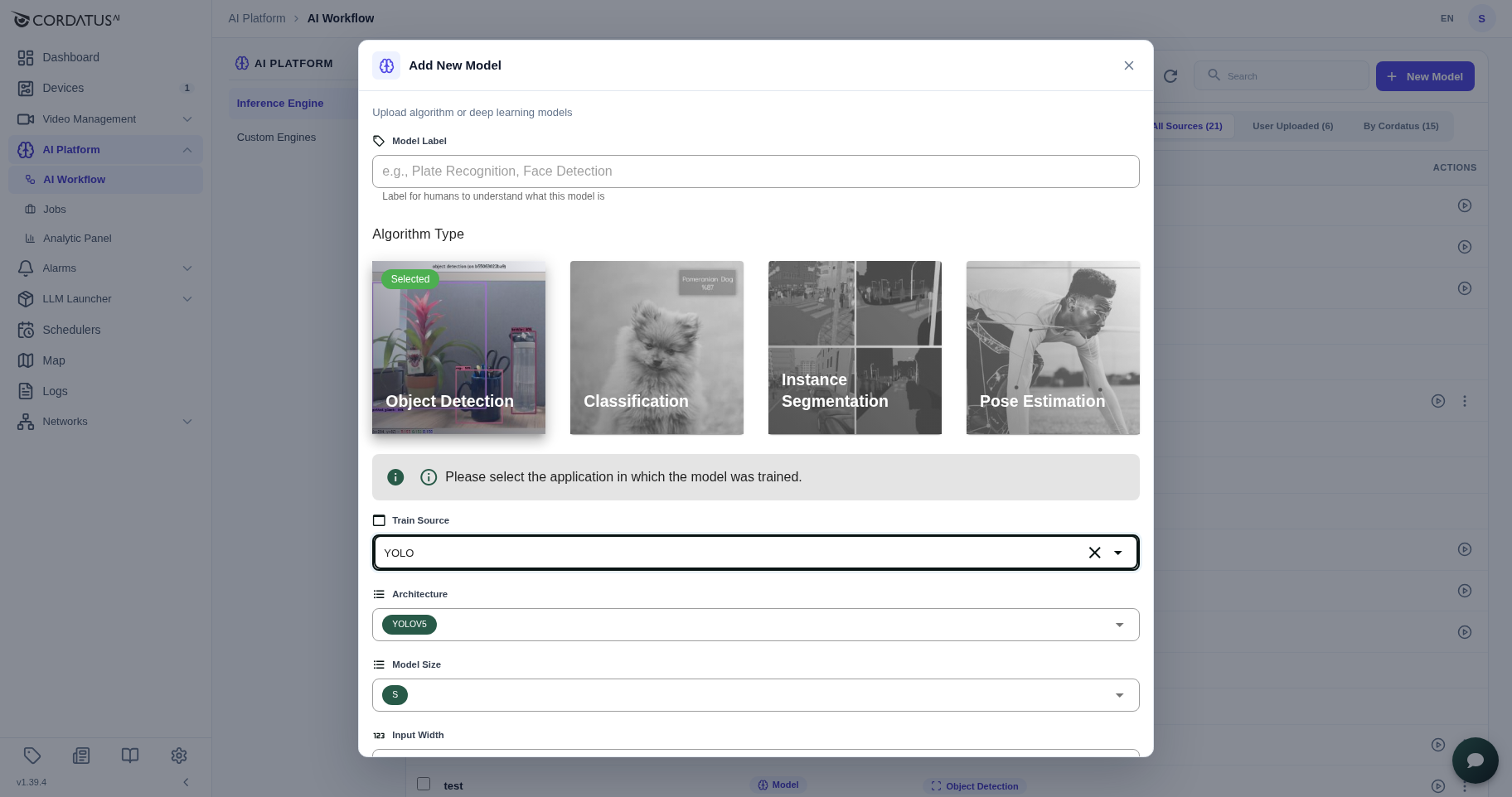Go to Devices in the sidebar
Viewport: 1512px width, 797px height.
pyautogui.click(x=105, y=88)
